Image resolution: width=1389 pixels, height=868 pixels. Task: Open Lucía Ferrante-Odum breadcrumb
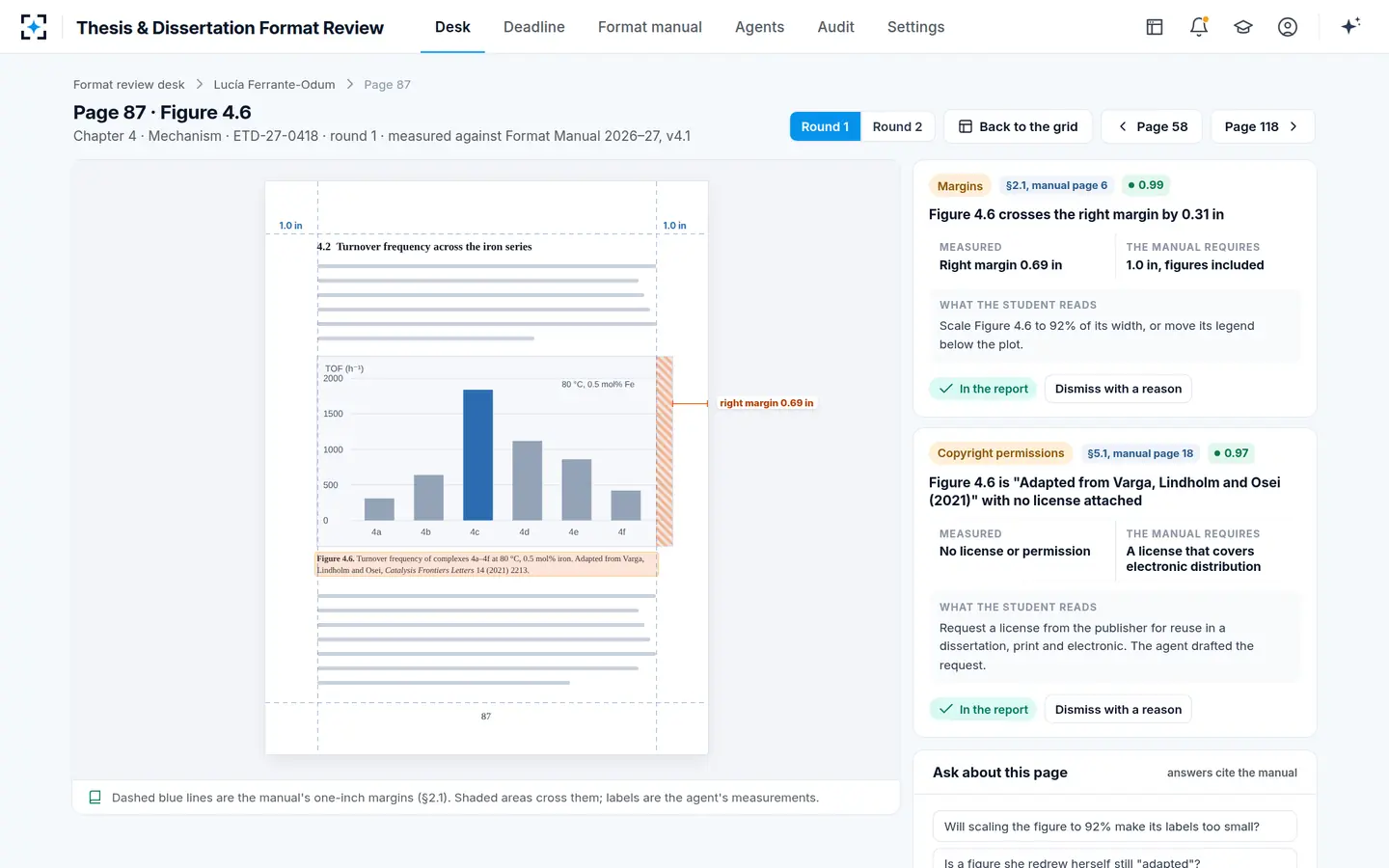tap(274, 85)
